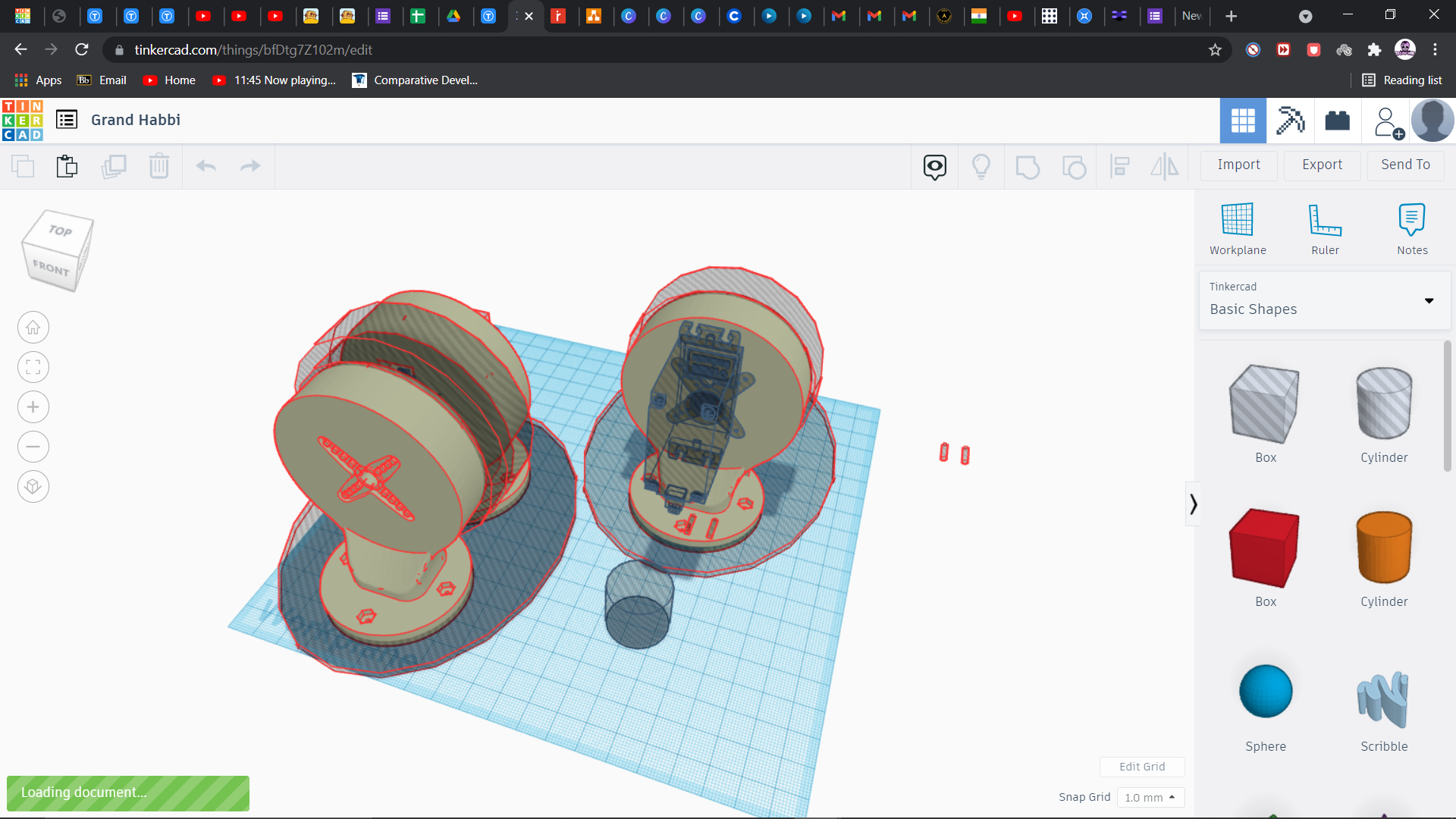Click the Export button
The height and width of the screenshot is (819, 1456).
1321,165
